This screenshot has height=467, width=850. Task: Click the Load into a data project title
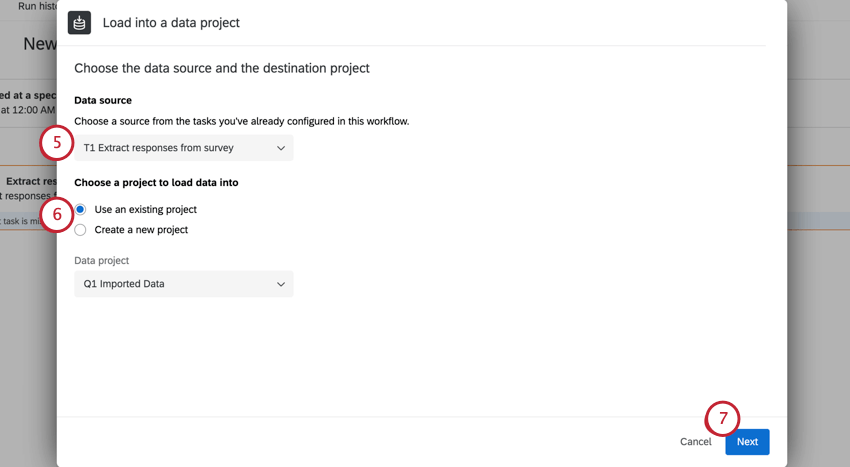tap(171, 22)
